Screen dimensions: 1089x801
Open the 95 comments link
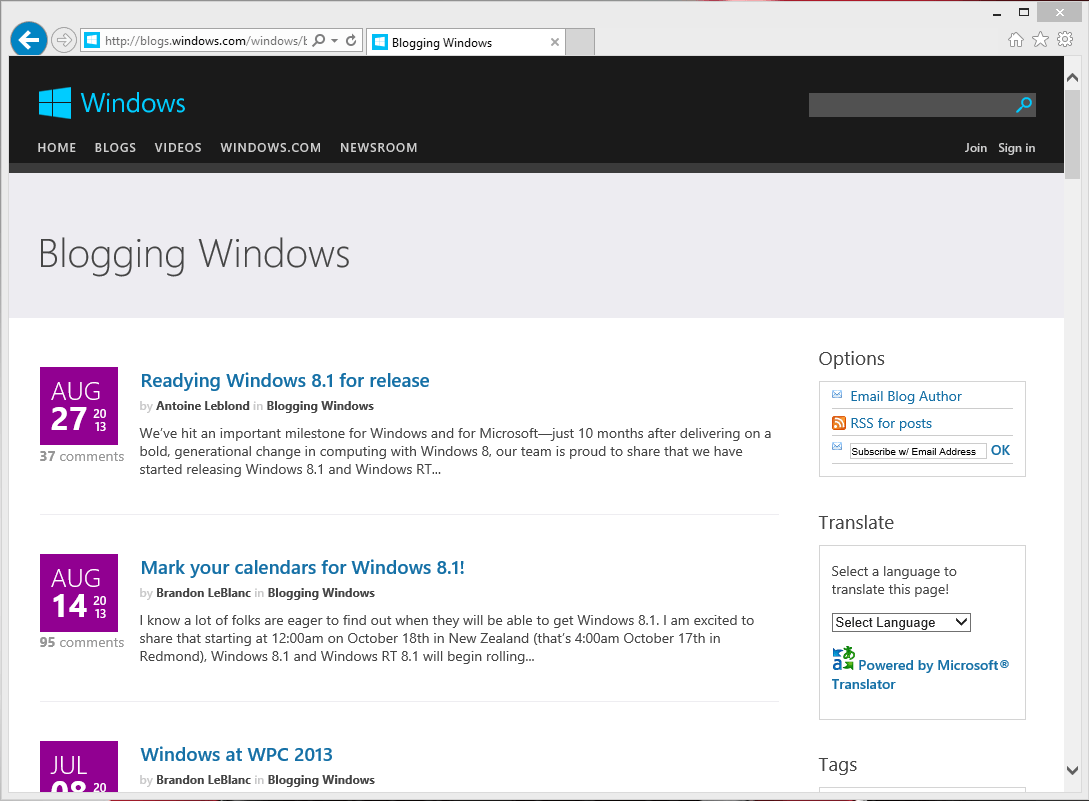click(x=82, y=643)
